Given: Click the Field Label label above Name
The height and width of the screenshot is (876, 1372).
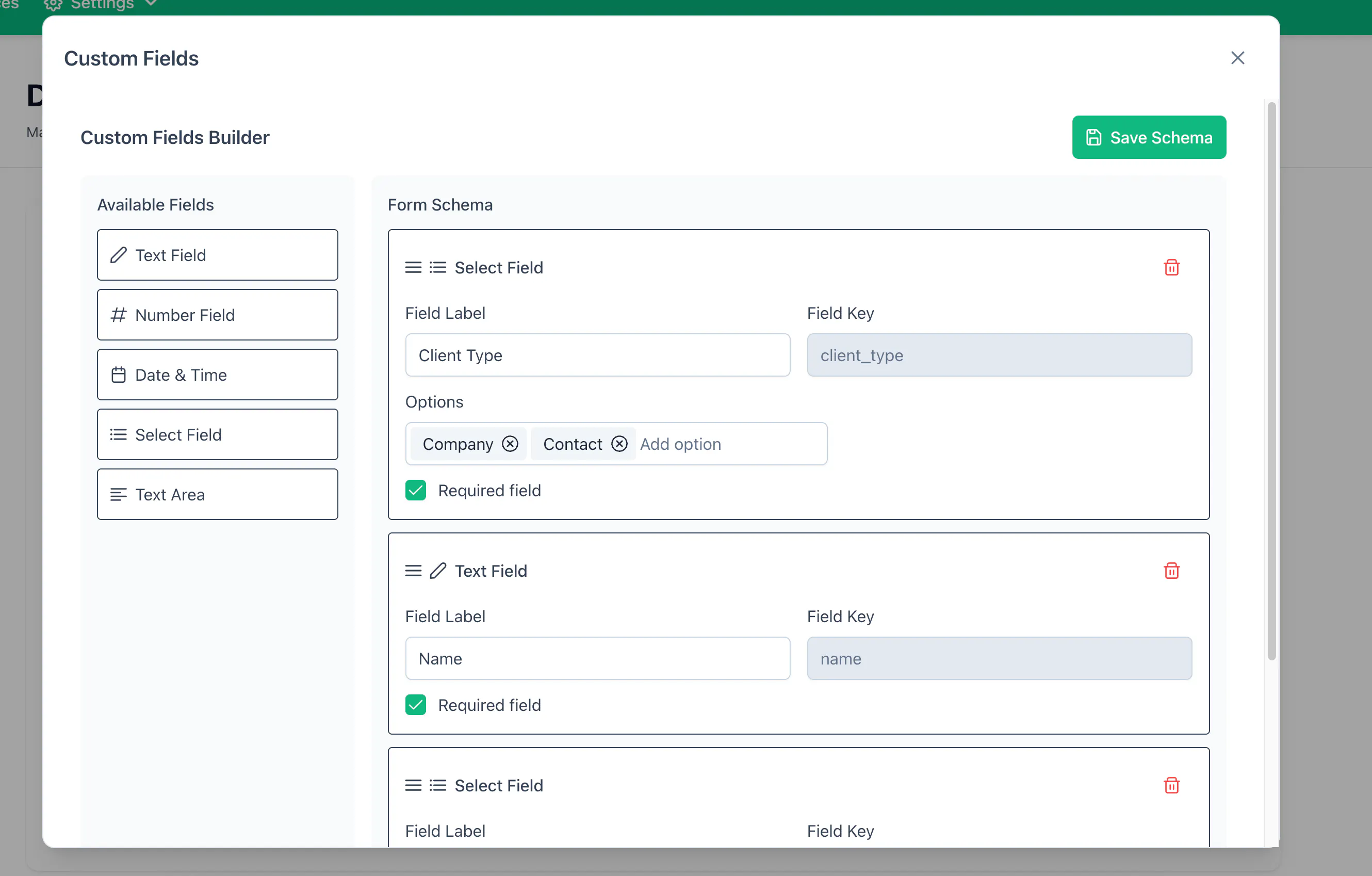Looking at the screenshot, I should (445, 616).
